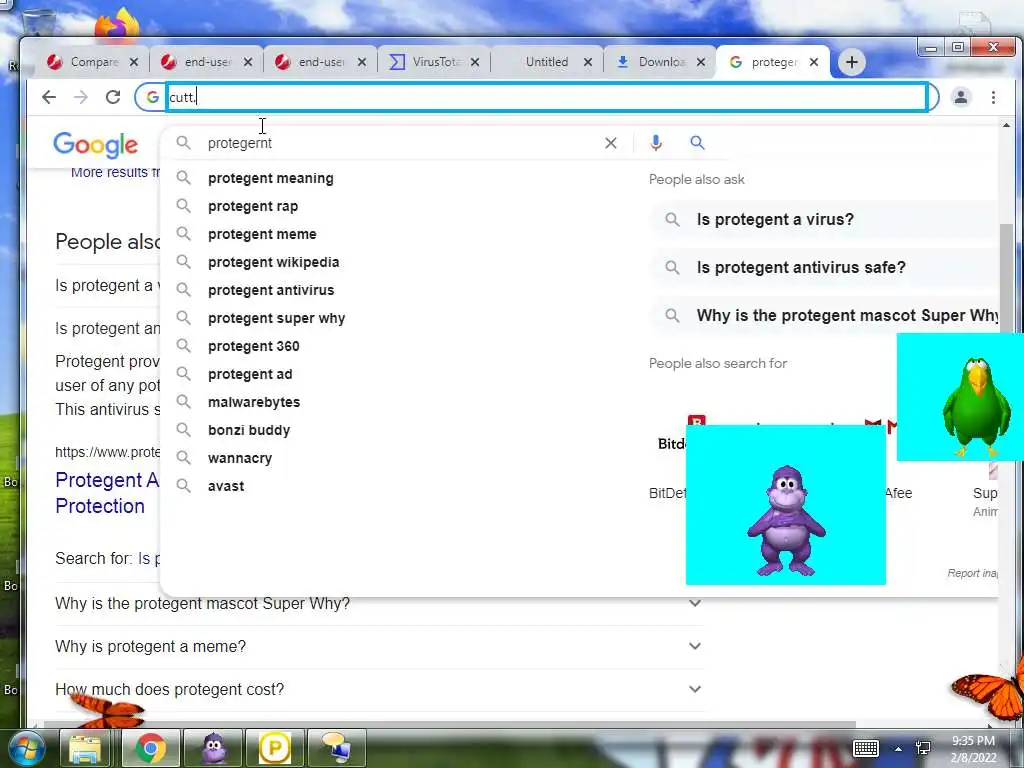Open BonziBuddy purple gorilla taskbar icon
Image resolution: width=1024 pixels, height=768 pixels.
(214, 748)
